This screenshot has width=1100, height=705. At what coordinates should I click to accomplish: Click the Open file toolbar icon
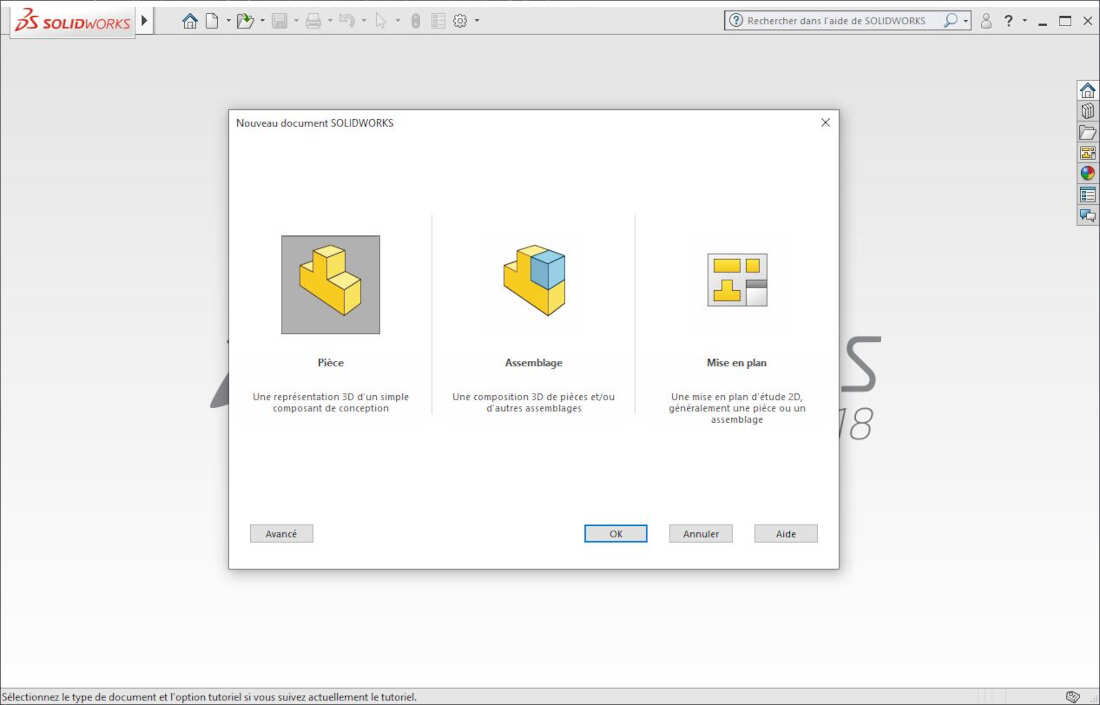point(245,21)
